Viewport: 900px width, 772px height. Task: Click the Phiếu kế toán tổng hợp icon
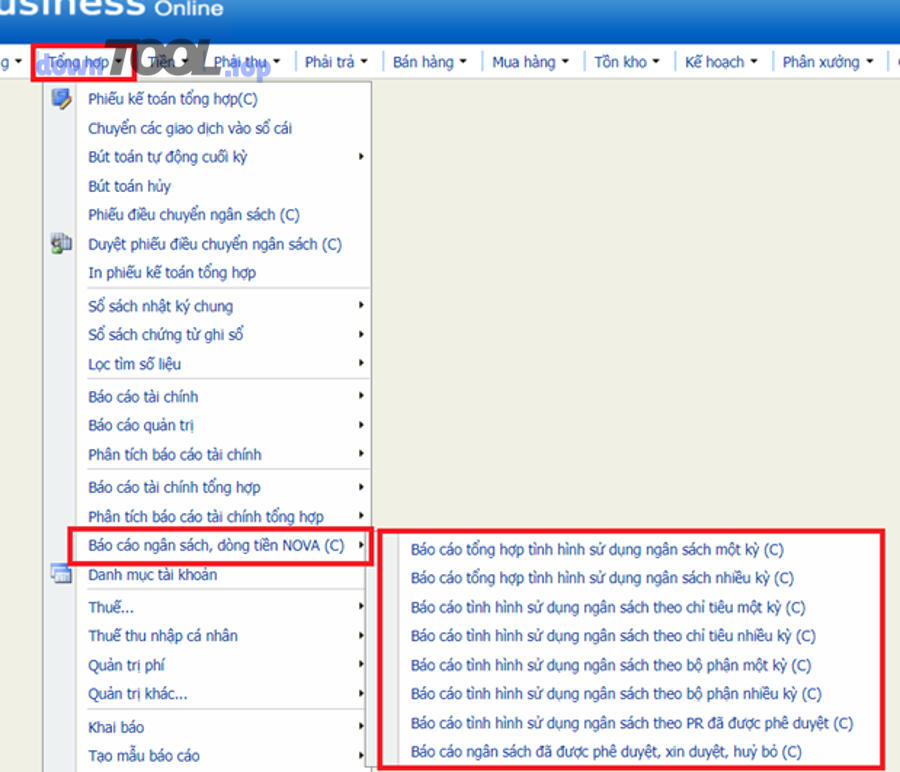61,99
